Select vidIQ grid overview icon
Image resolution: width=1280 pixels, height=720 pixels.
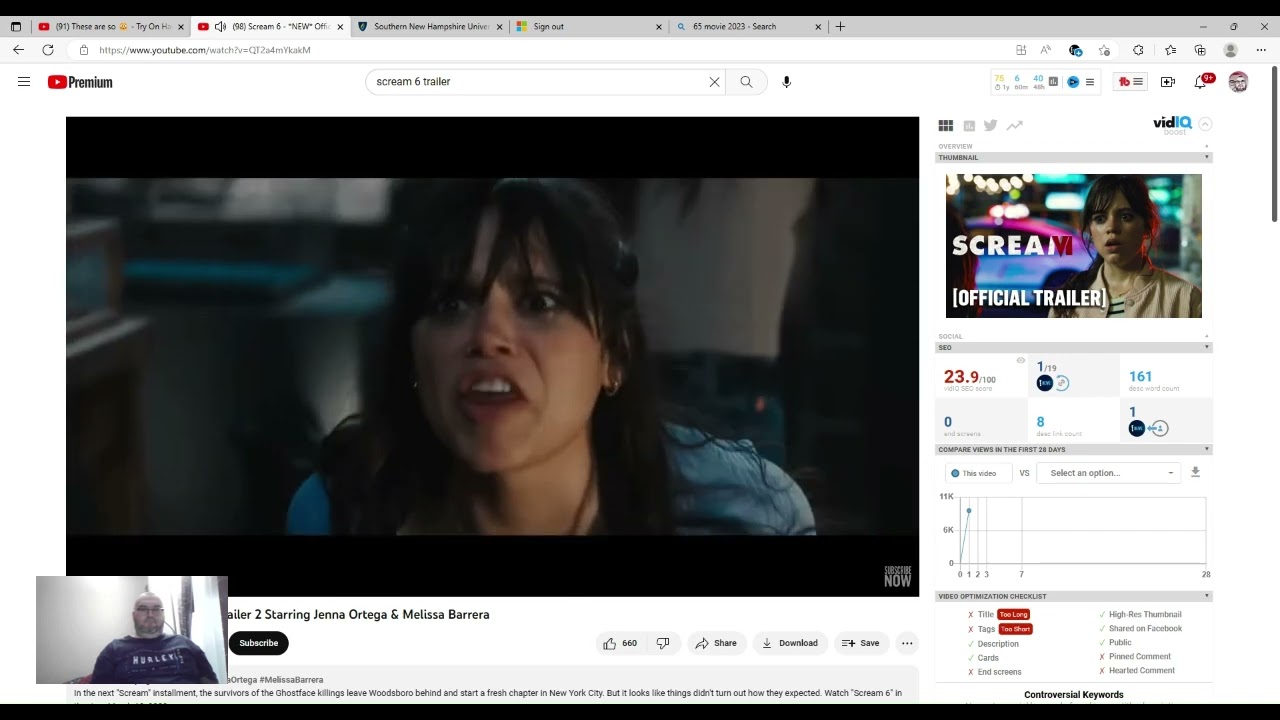click(x=945, y=125)
